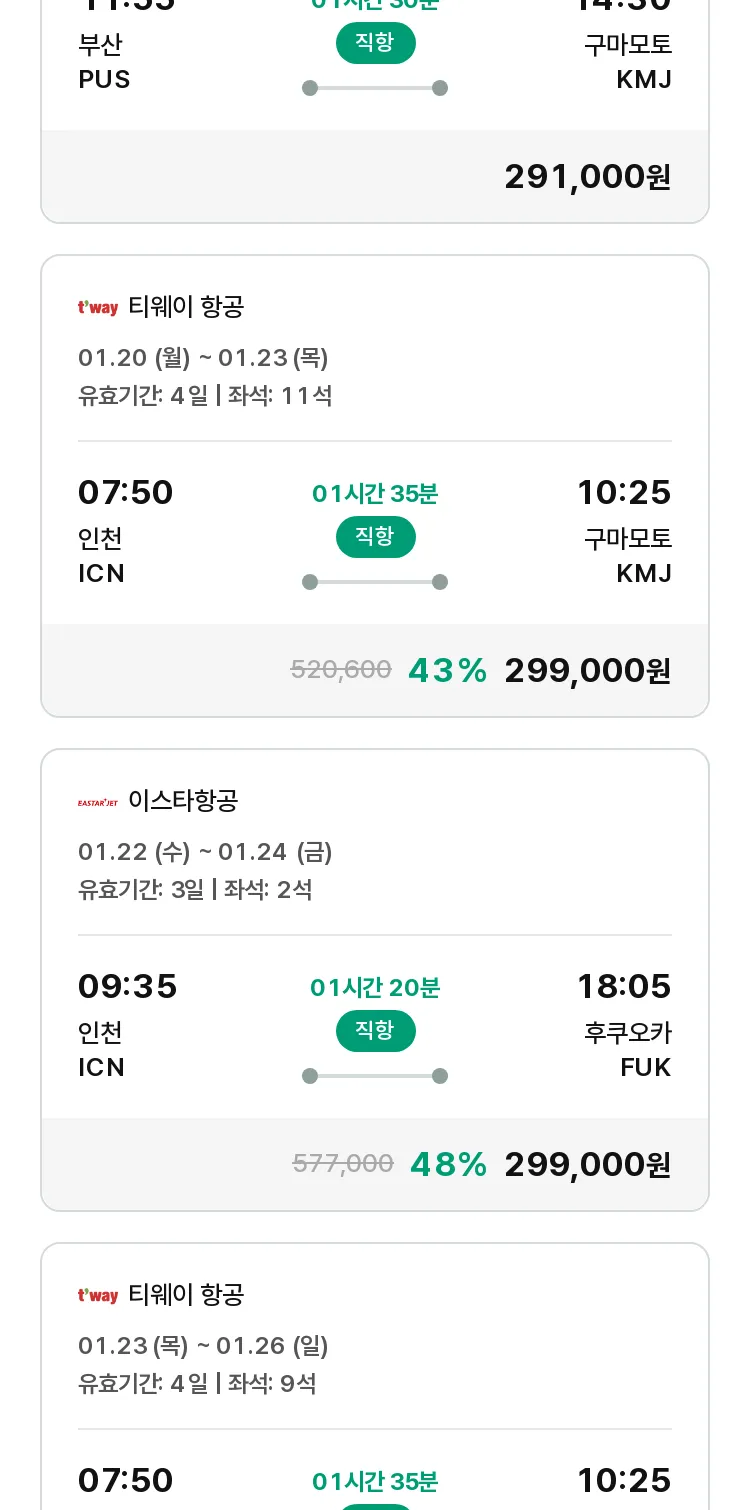
Task: Tap the route line under the 01시간 35분 ICN–KMJ flight
Action: 375,582
